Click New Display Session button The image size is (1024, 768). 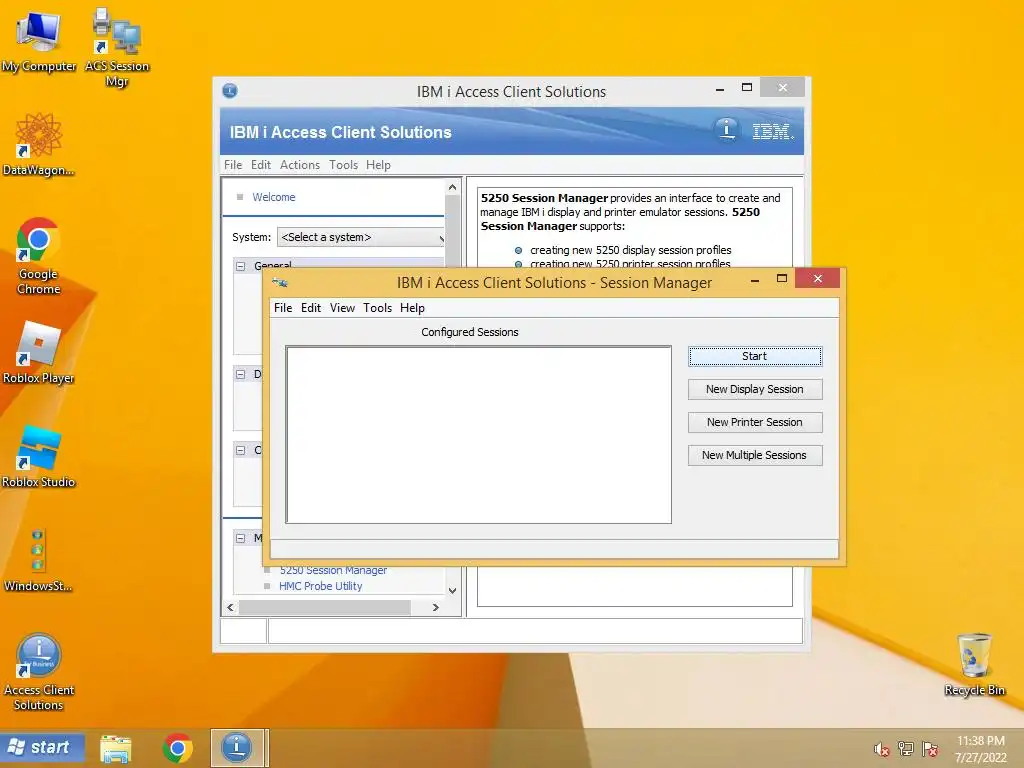point(755,389)
